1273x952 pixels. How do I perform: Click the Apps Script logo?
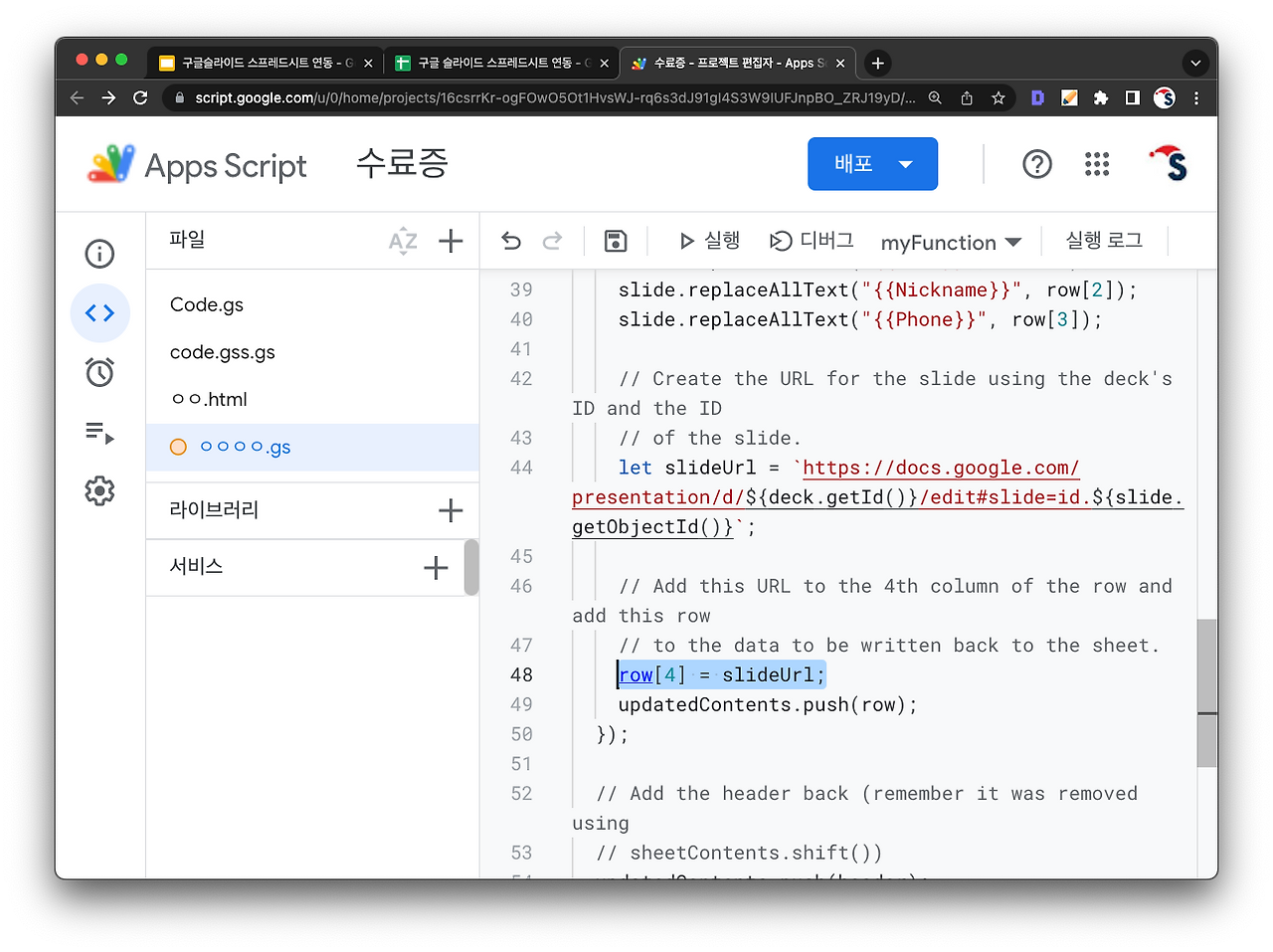[x=197, y=165]
